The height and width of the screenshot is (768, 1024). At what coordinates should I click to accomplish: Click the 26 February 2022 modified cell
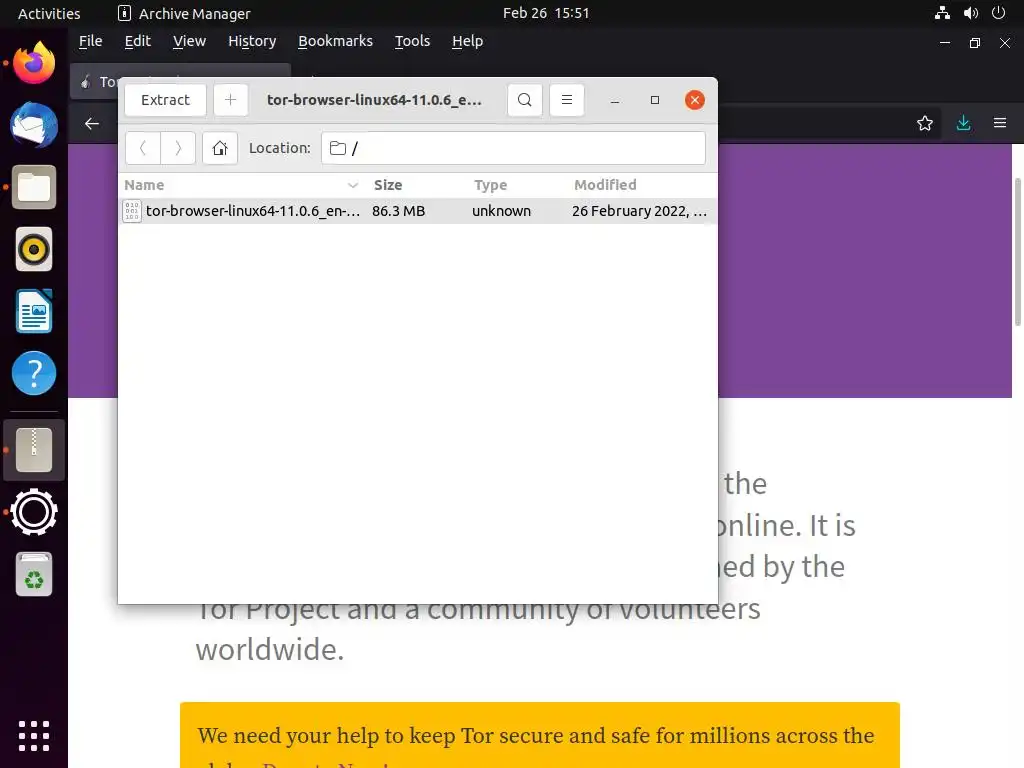(639, 211)
